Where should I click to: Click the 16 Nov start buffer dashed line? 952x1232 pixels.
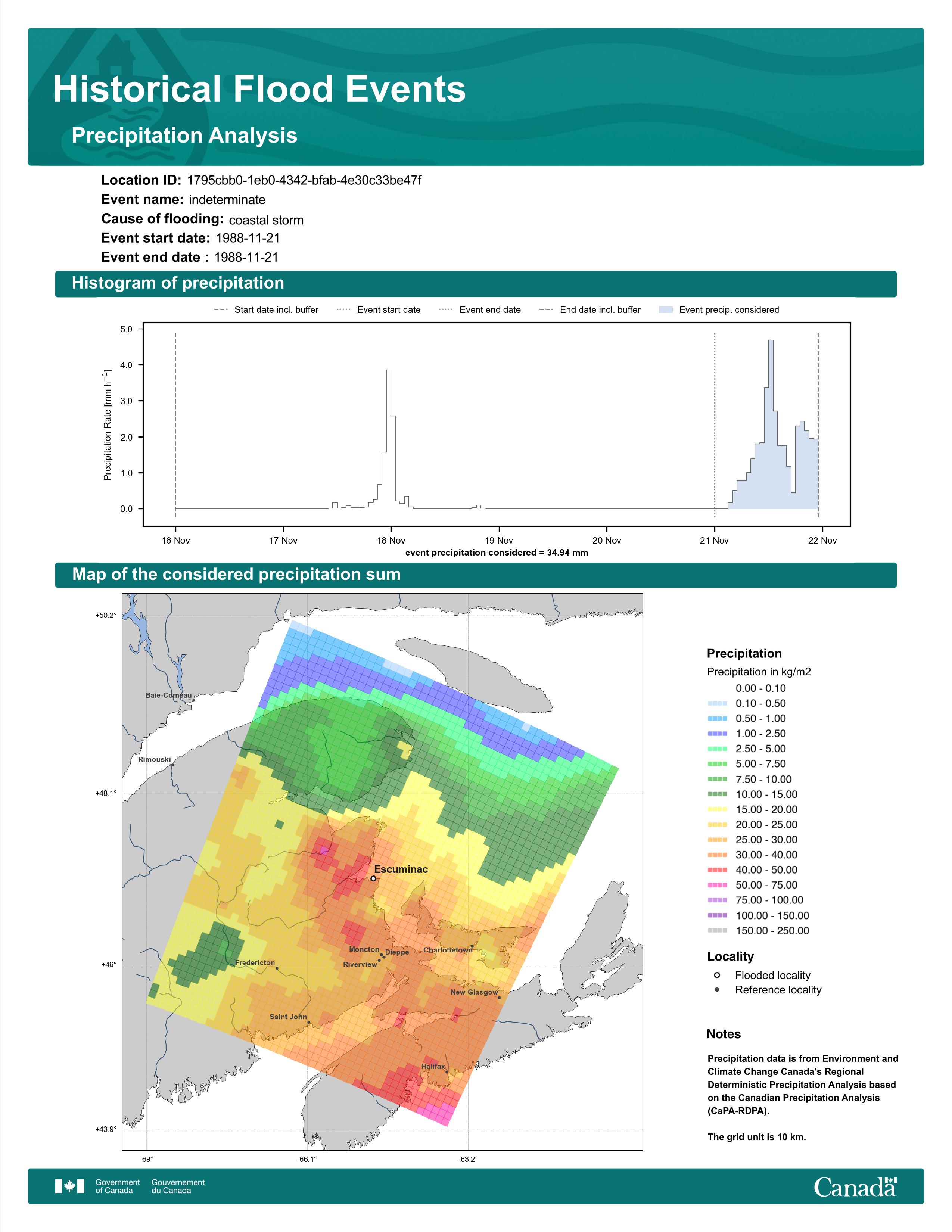[x=175, y=424]
